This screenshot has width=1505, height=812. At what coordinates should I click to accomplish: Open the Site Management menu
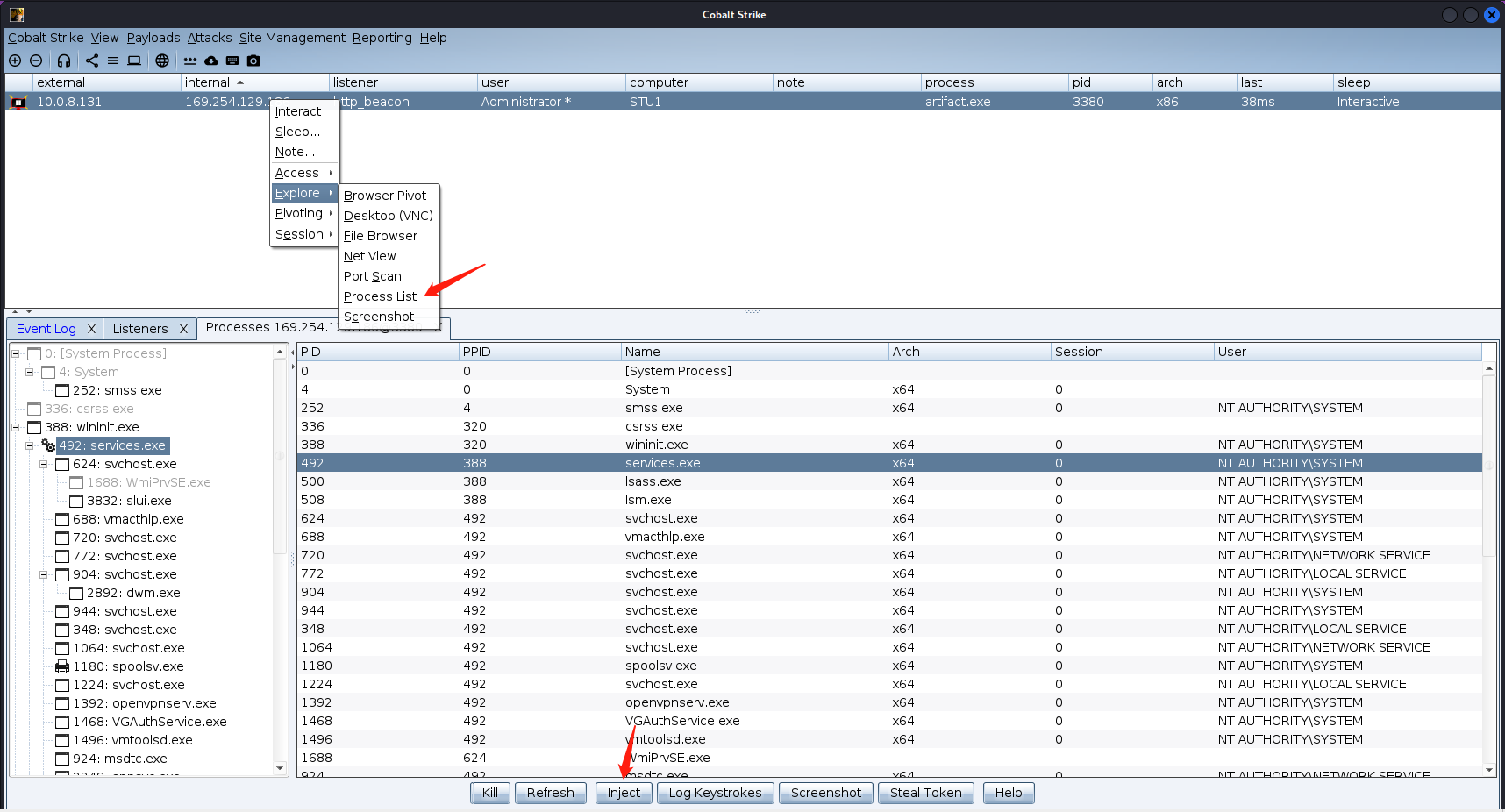coord(292,38)
